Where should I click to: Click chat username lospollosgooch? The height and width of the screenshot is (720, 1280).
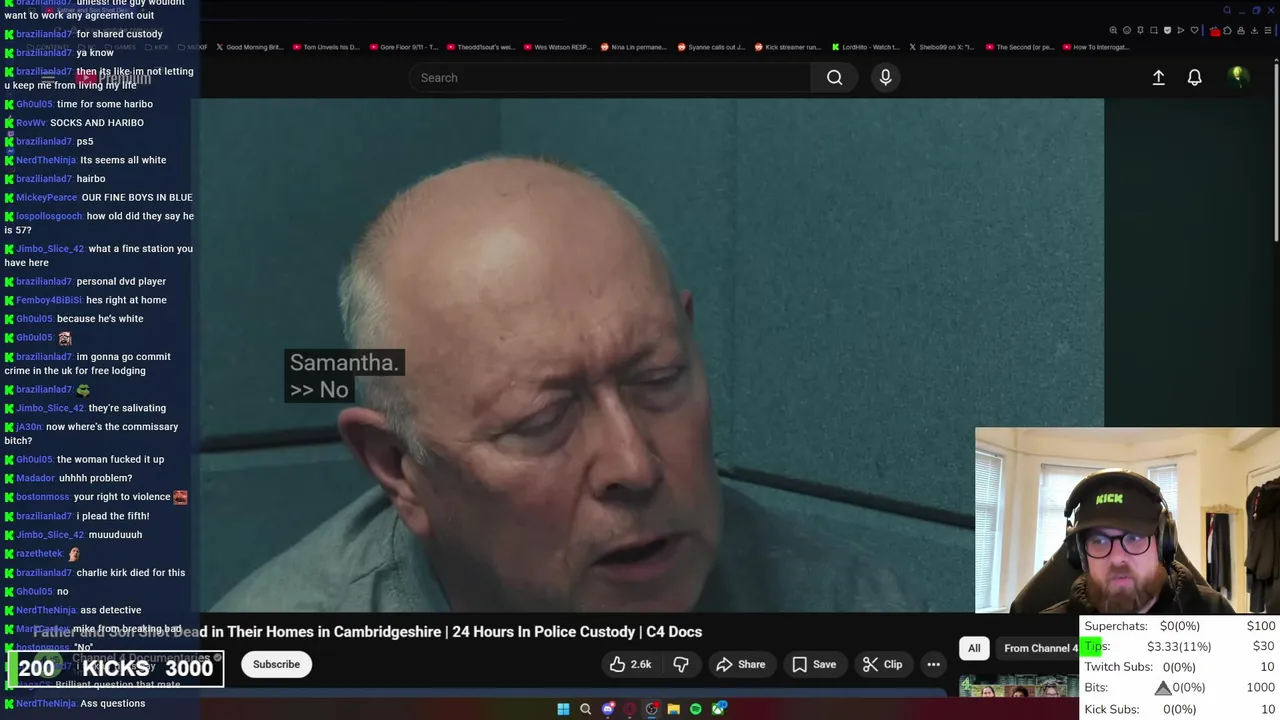pyautogui.click(x=49, y=216)
